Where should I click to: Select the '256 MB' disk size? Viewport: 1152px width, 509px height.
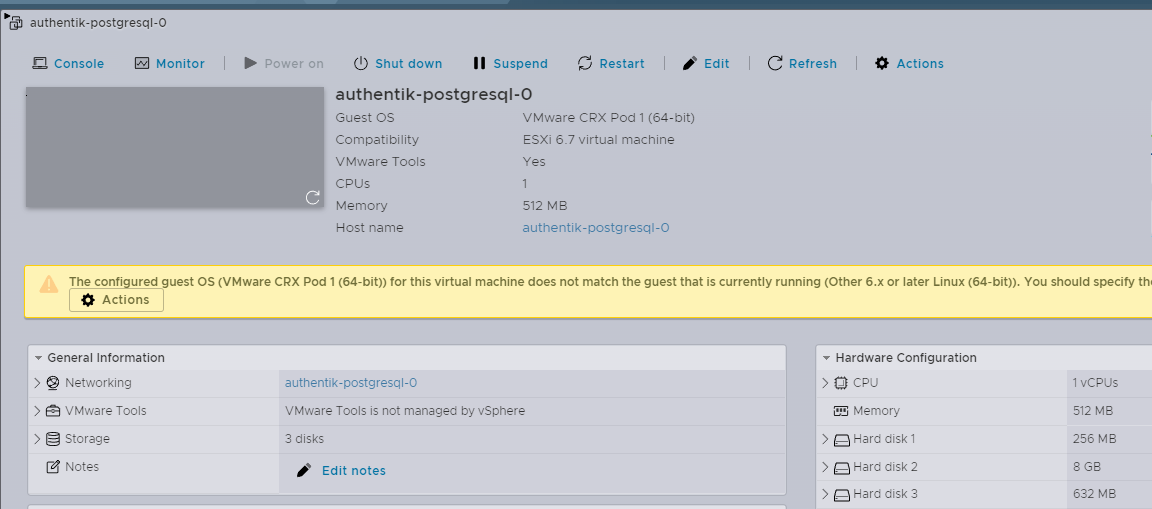click(1094, 438)
